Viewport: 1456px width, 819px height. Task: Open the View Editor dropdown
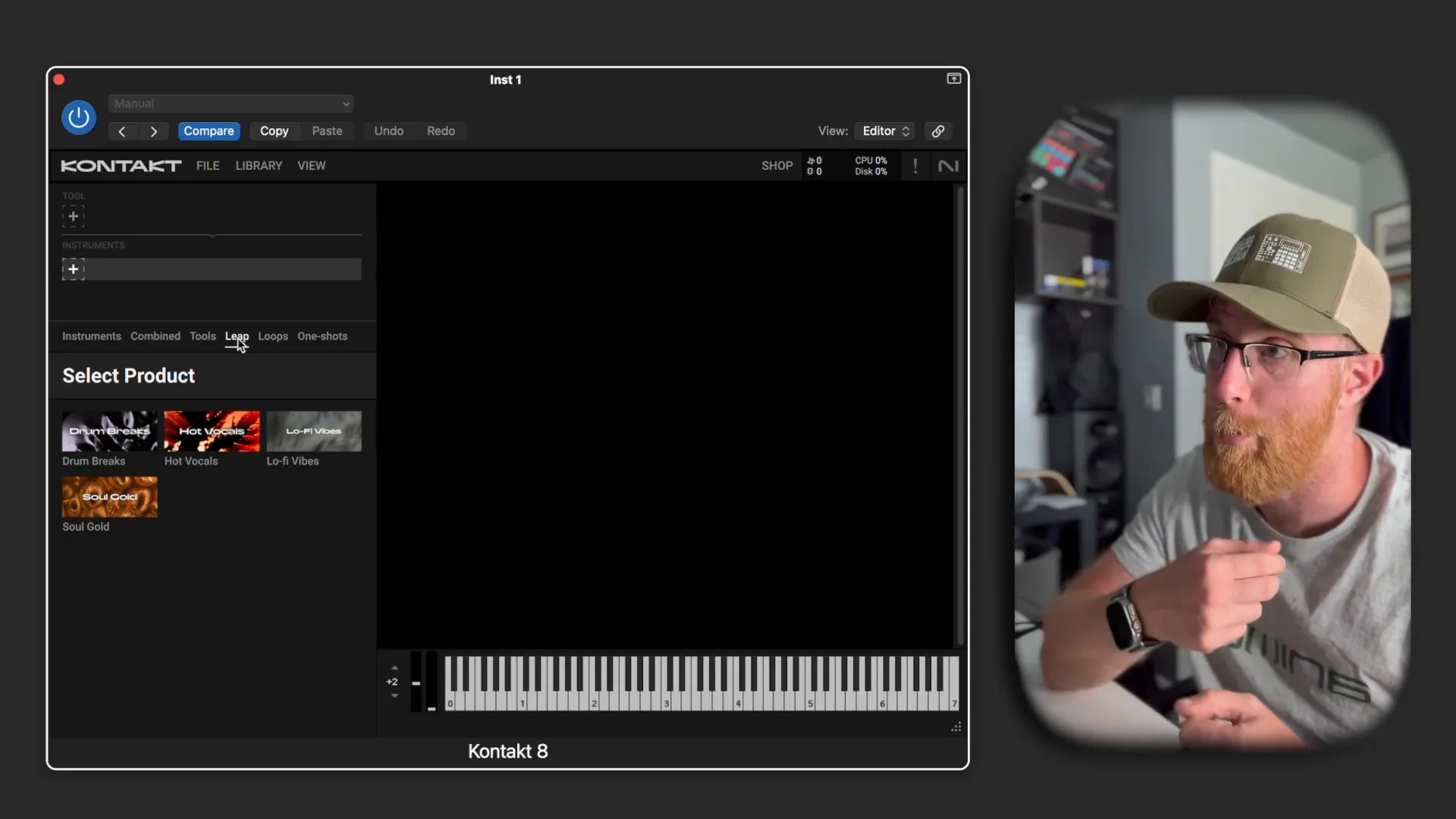884,131
